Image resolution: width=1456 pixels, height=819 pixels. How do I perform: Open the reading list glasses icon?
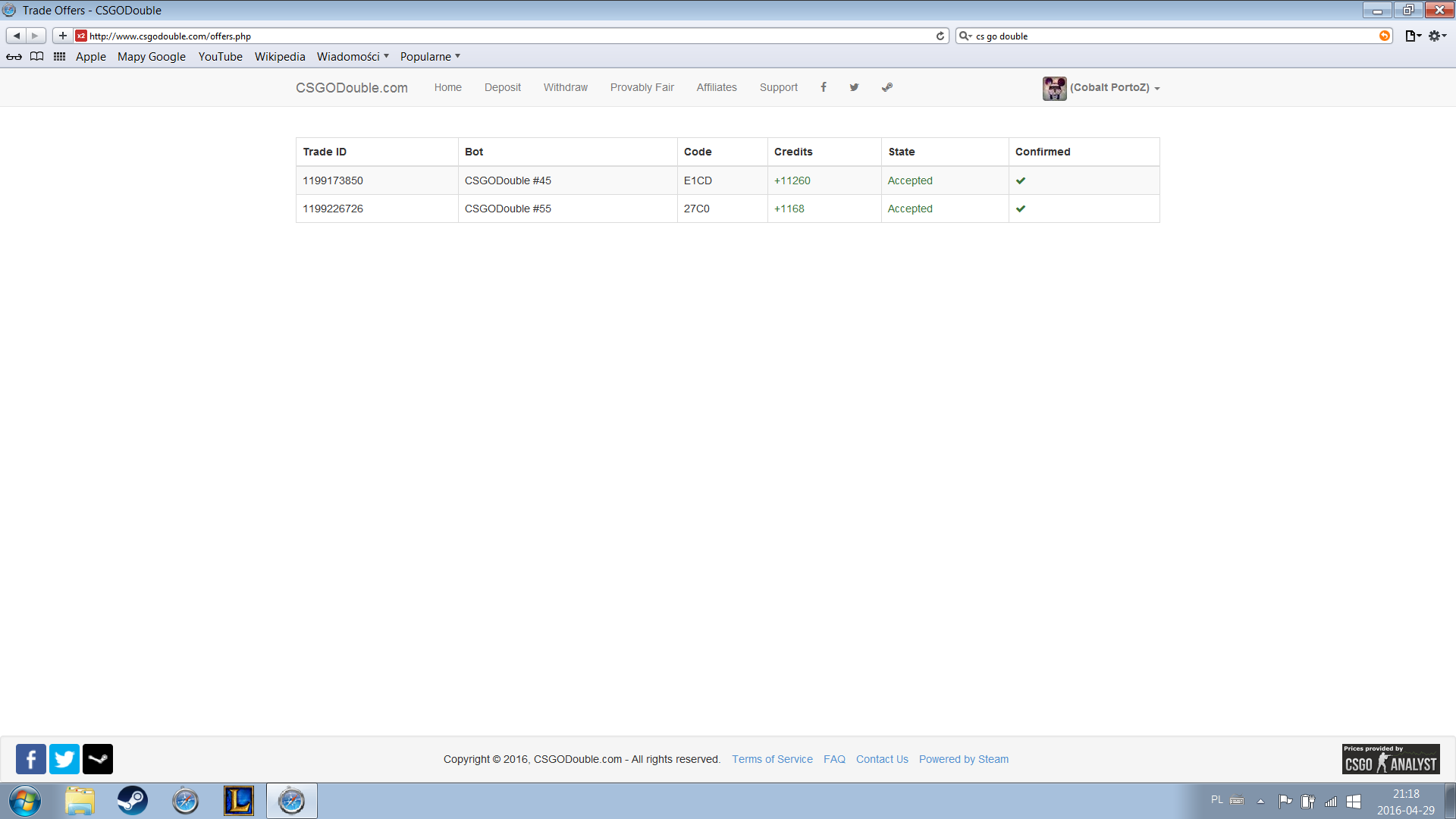pyautogui.click(x=14, y=57)
